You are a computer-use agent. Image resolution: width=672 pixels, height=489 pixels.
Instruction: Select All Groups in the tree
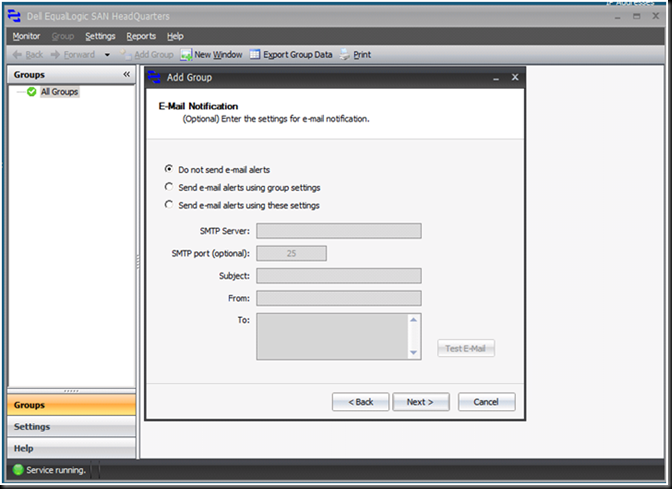[60, 92]
